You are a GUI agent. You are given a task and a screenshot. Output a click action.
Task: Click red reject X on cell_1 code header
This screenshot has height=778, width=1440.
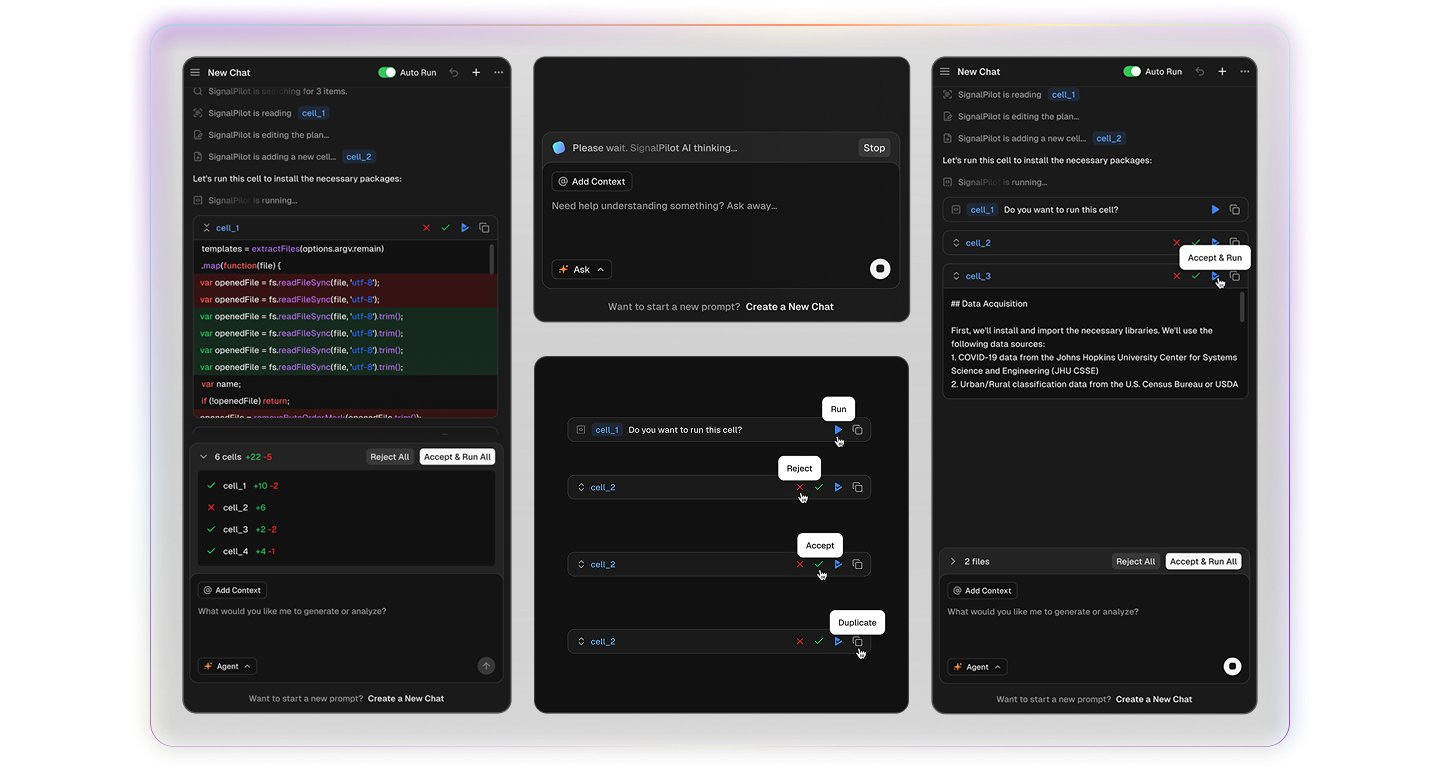426,228
